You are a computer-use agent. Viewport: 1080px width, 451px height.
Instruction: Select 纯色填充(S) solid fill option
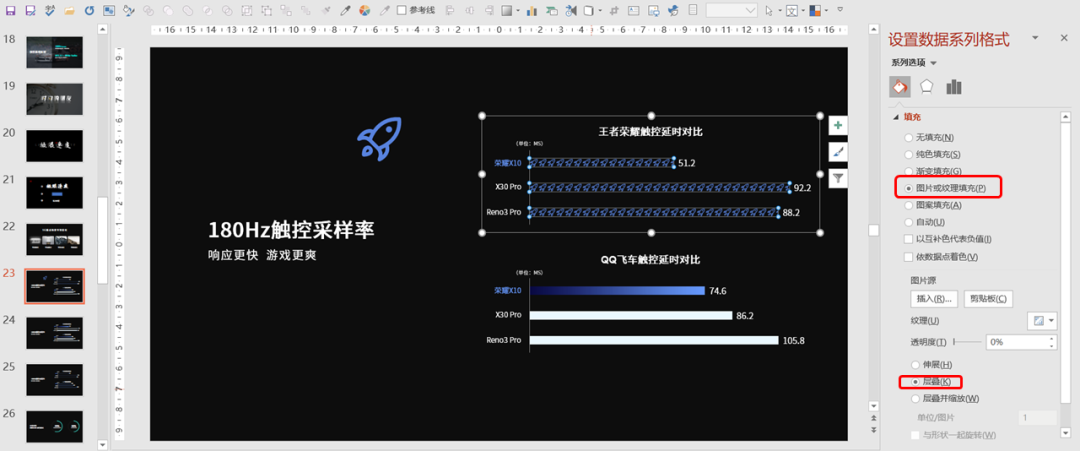[932, 154]
